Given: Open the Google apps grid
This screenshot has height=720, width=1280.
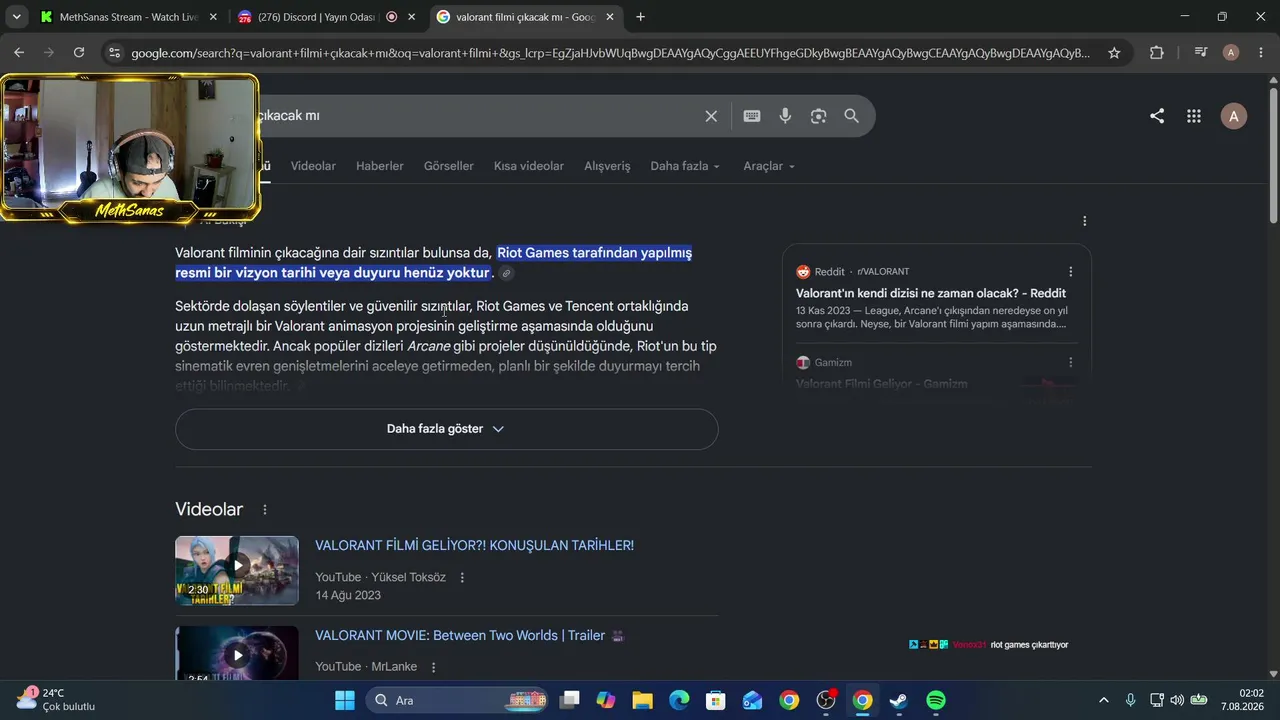Looking at the screenshot, I should click(x=1194, y=116).
